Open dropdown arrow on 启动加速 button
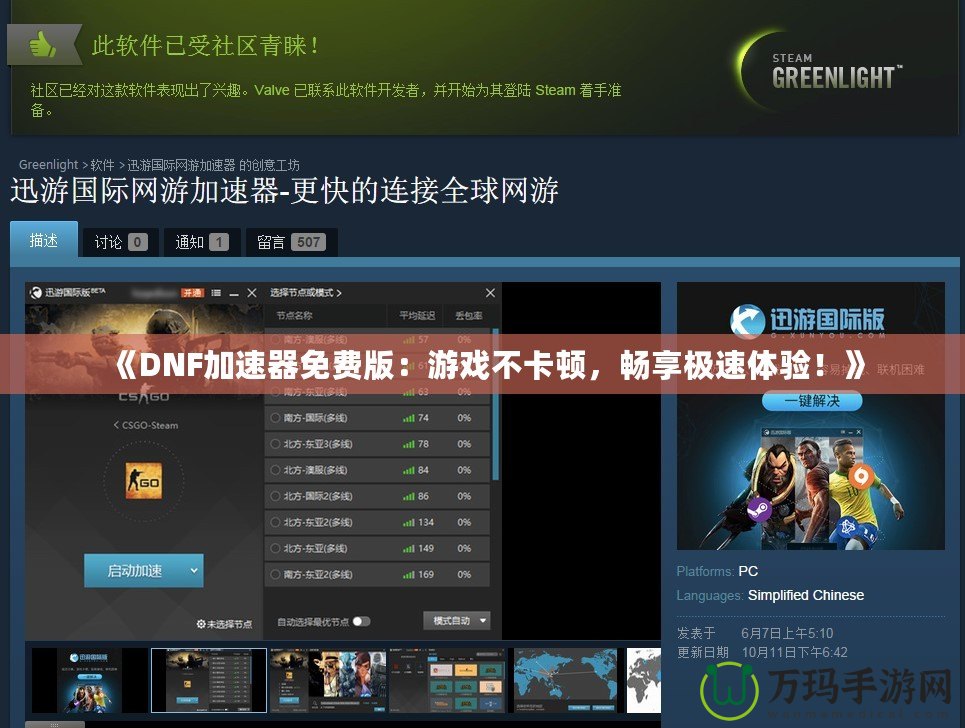 [194, 570]
